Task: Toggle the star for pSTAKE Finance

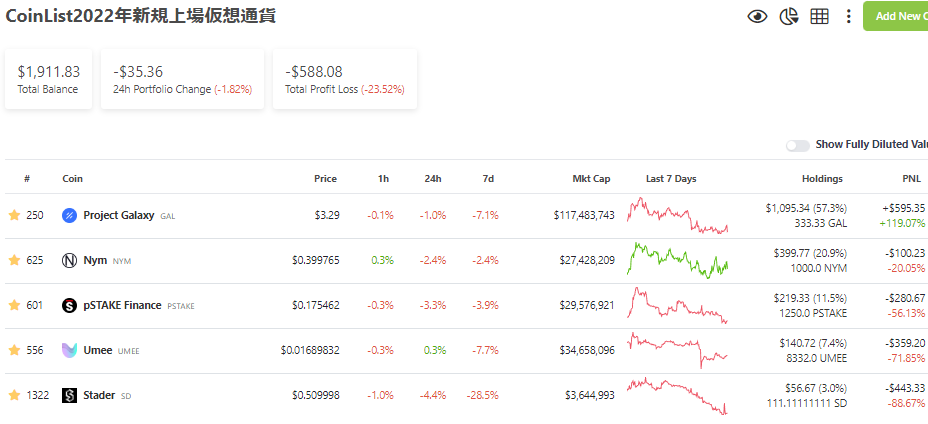Action: click(14, 306)
